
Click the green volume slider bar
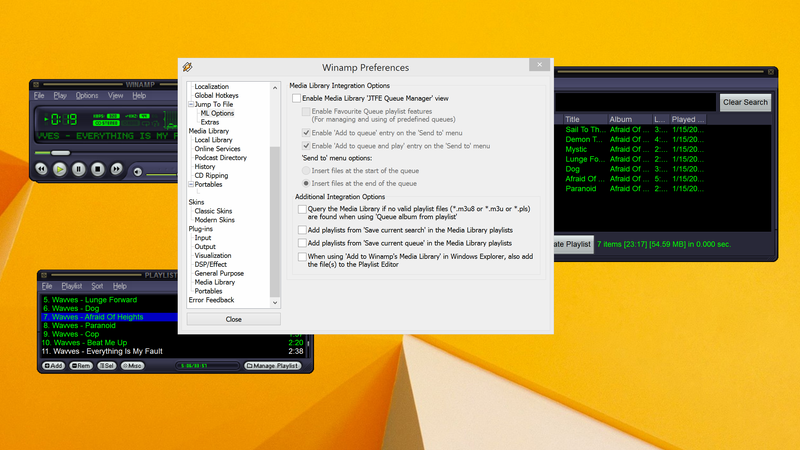pyautogui.click(x=162, y=174)
